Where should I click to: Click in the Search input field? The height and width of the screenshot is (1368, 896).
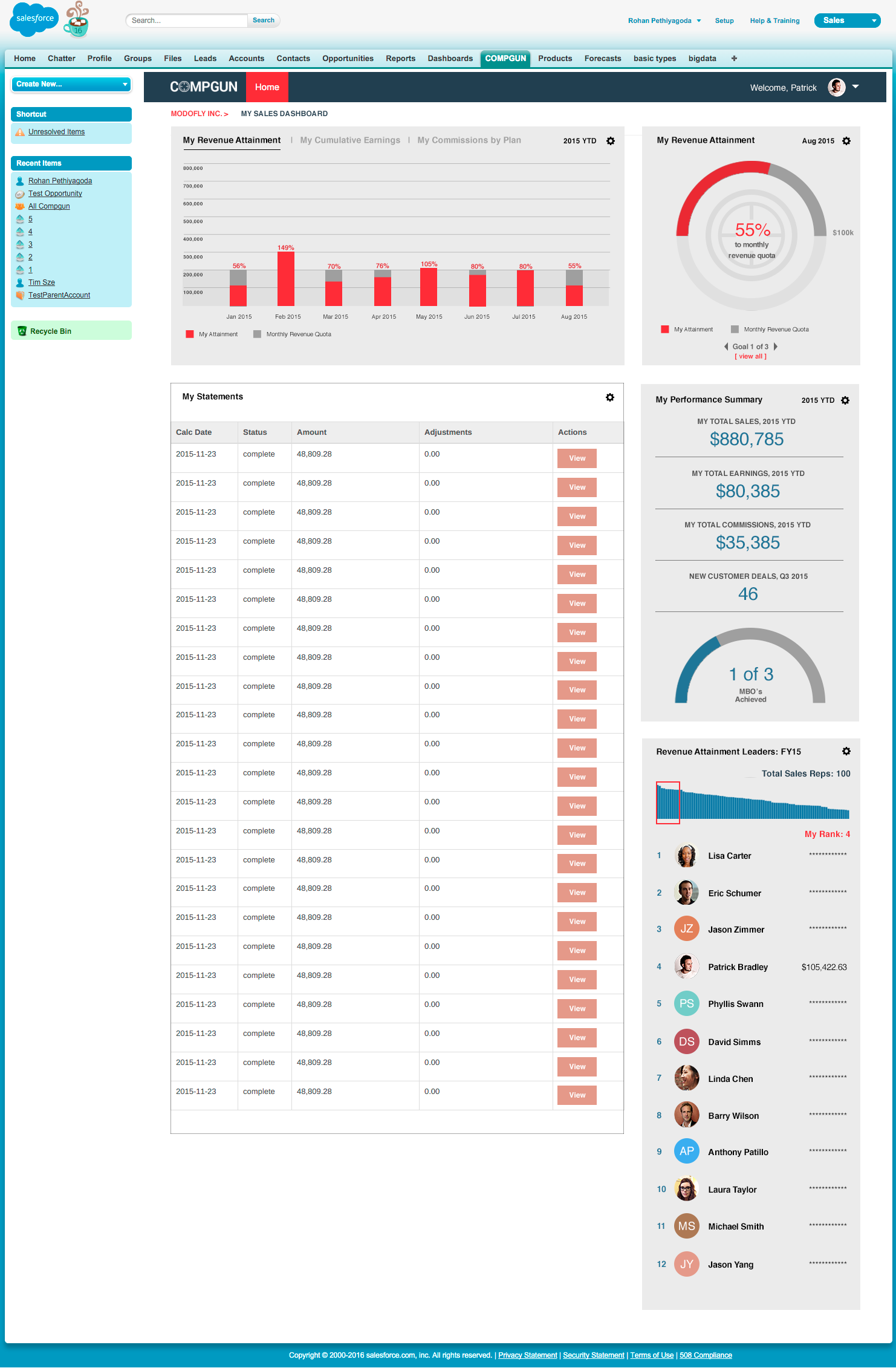tap(186, 21)
